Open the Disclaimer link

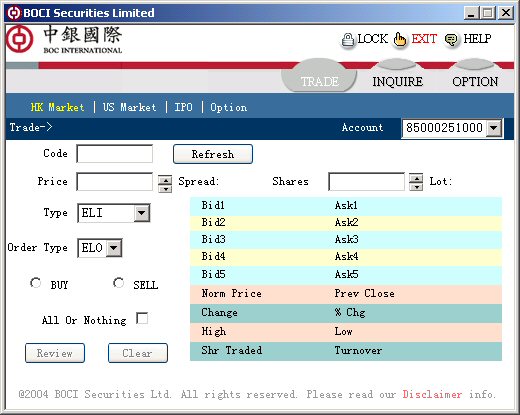(x=432, y=394)
